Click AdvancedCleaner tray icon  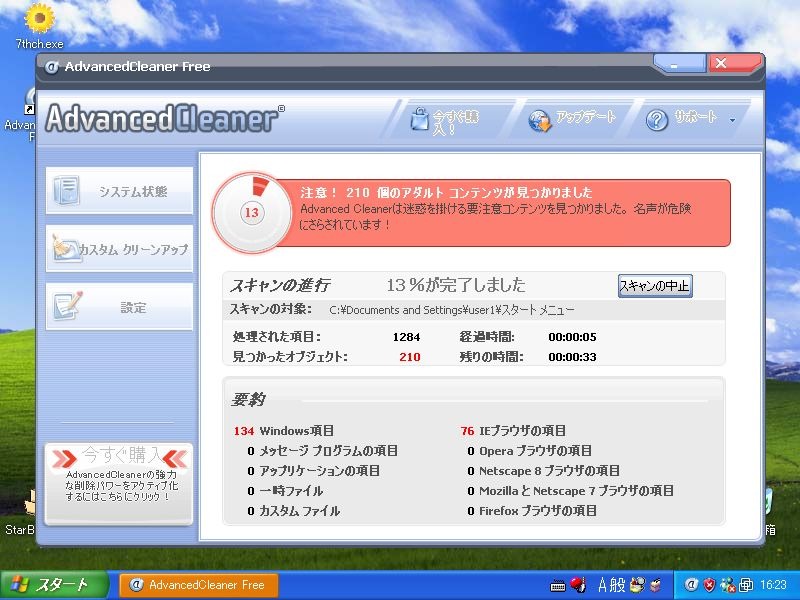click(691, 585)
